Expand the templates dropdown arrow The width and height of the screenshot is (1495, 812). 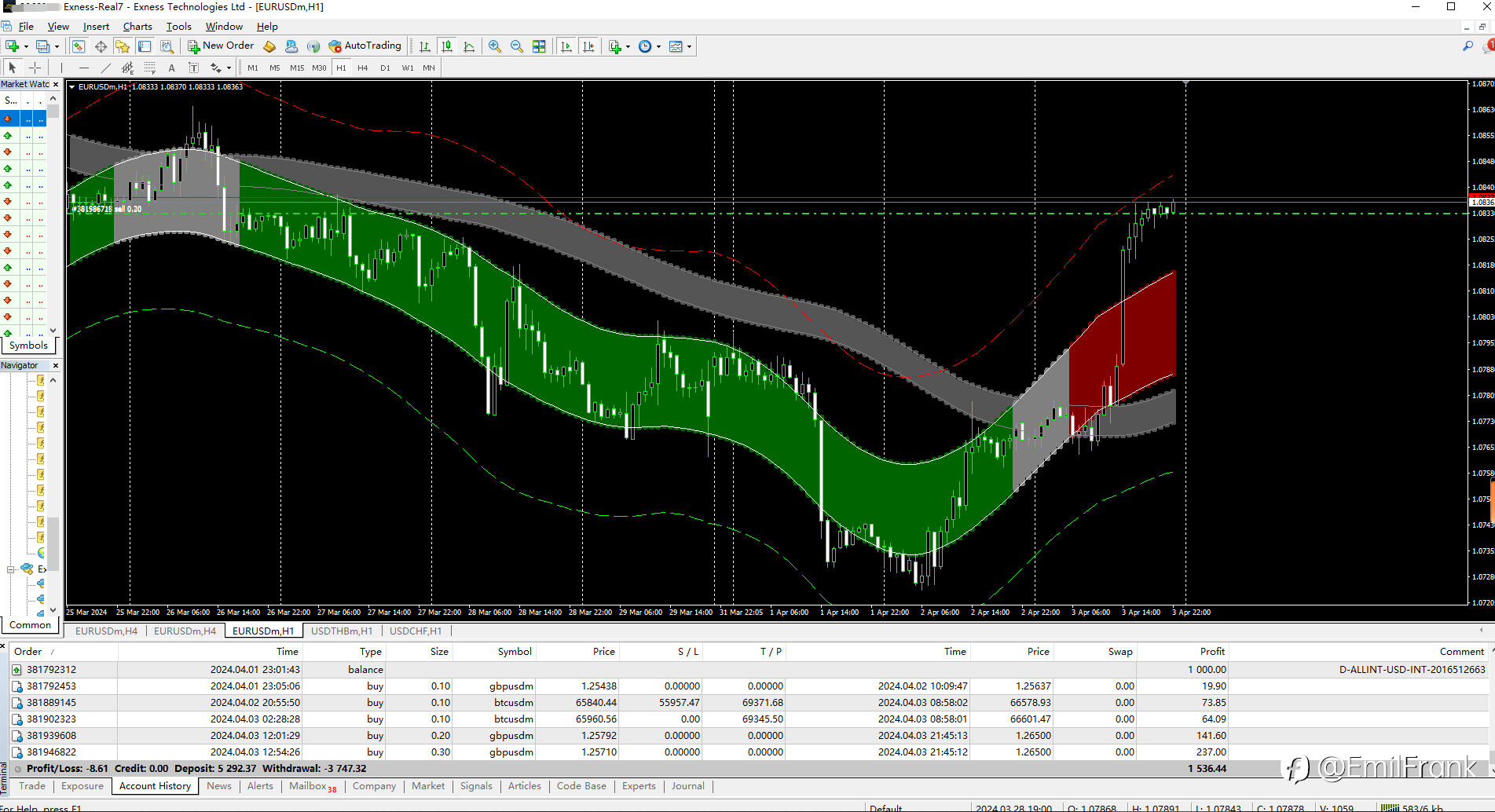[x=689, y=46]
